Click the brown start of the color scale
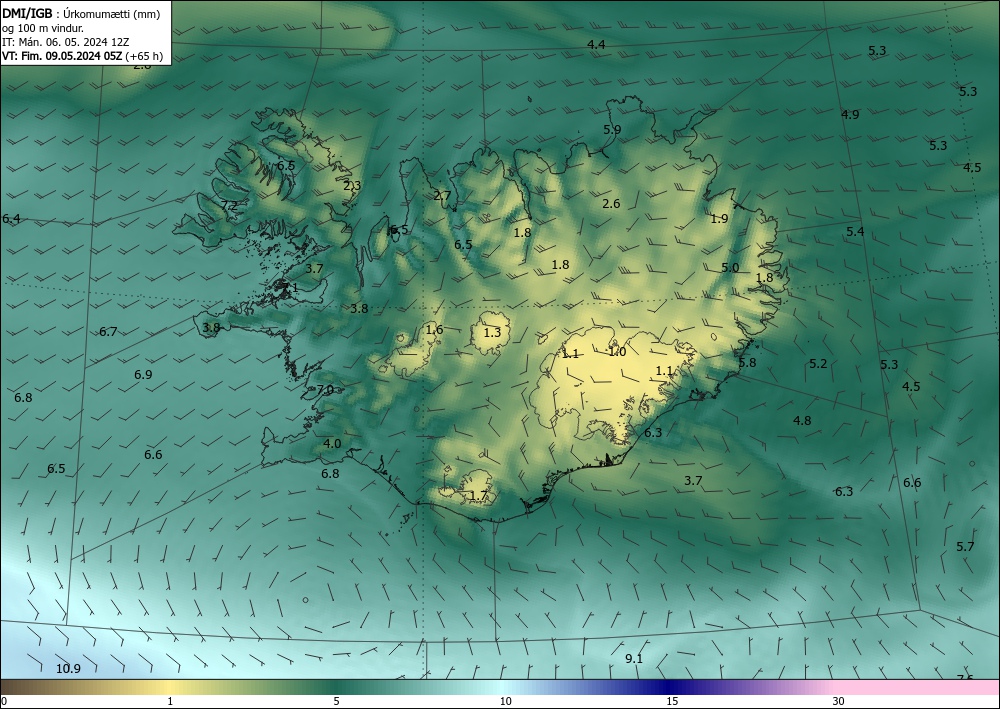Image resolution: width=1000 pixels, height=709 pixels. pyautogui.click(x=19, y=687)
